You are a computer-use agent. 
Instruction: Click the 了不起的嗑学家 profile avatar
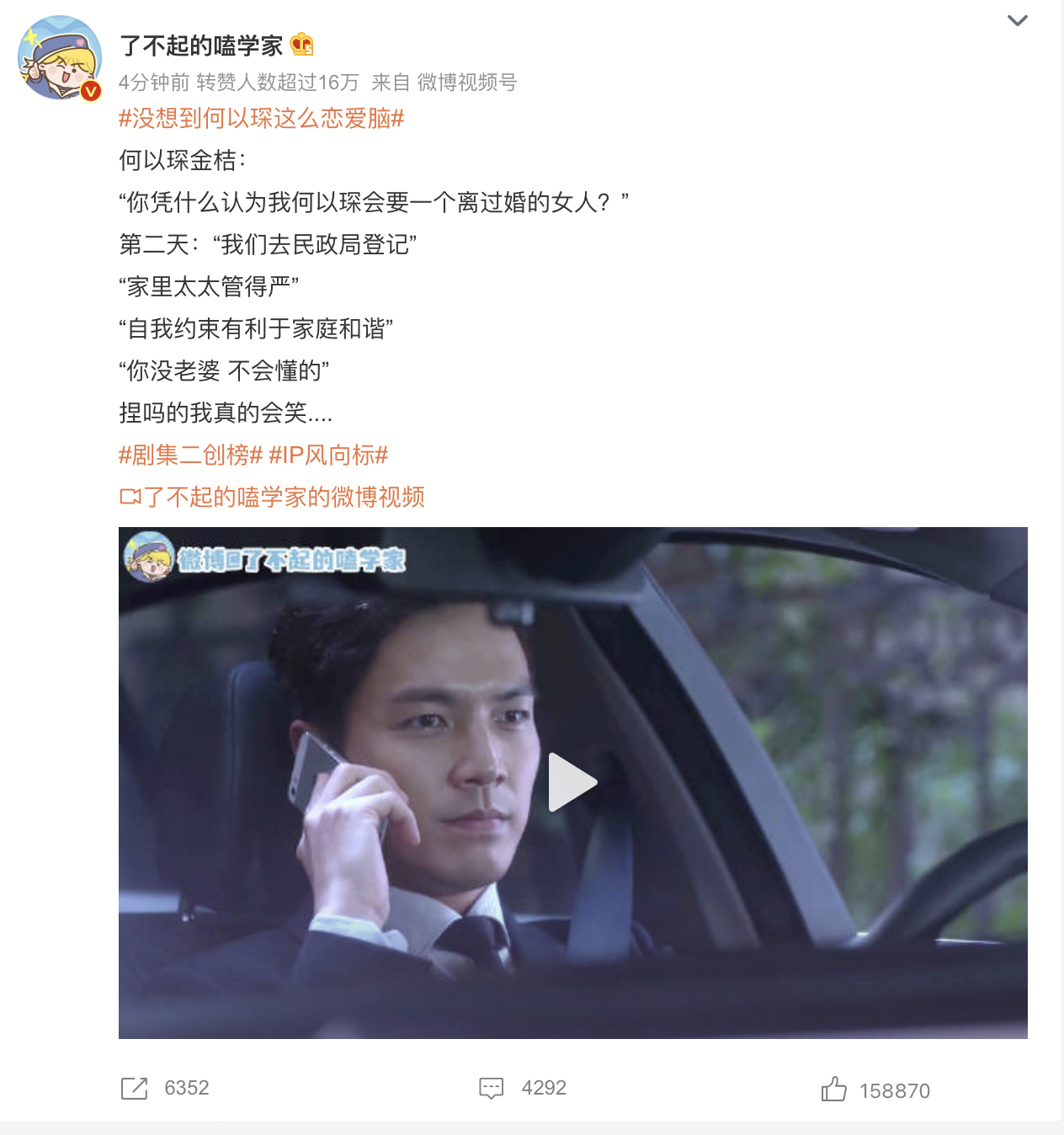[60, 57]
